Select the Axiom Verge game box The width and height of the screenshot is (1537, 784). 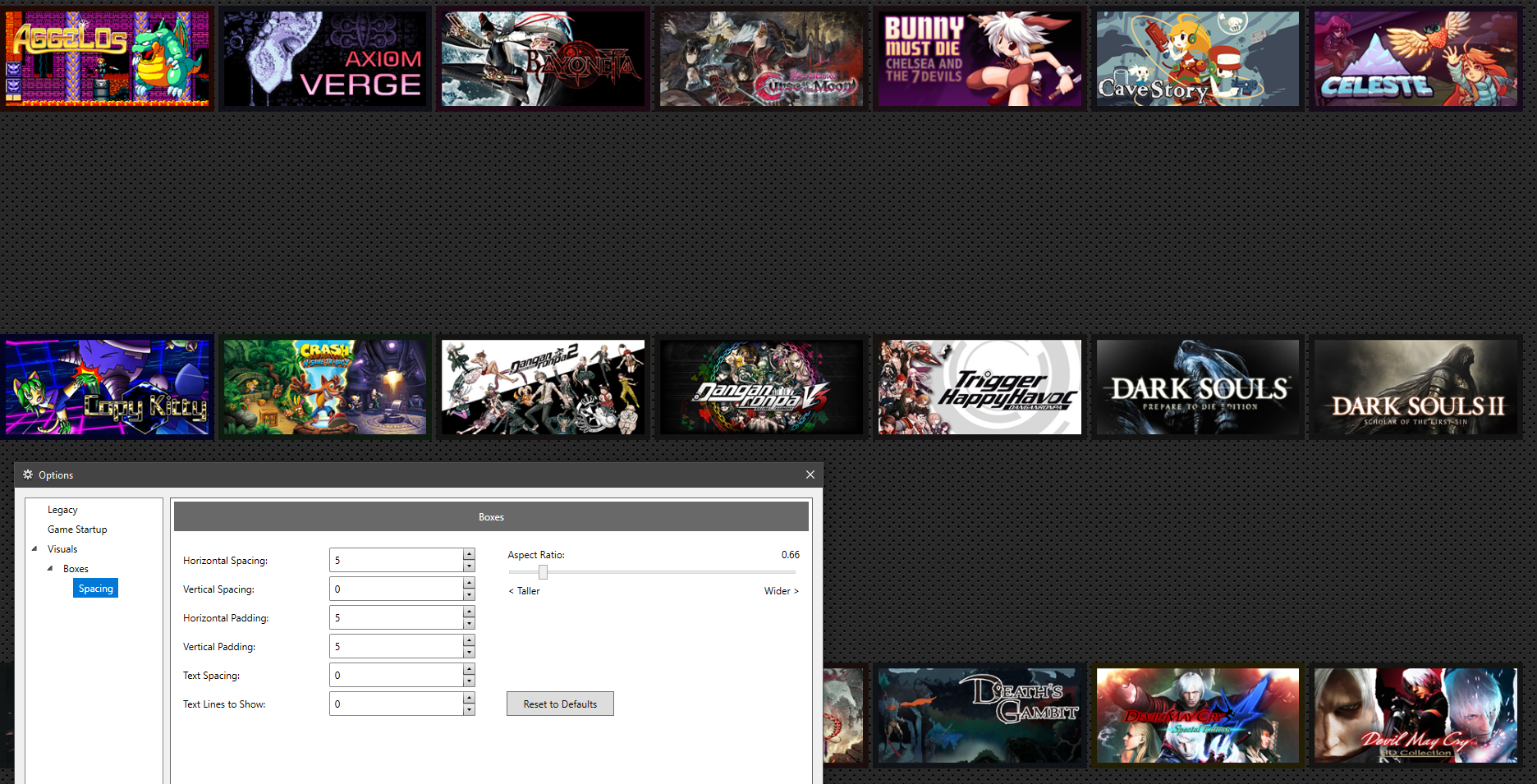325,58
